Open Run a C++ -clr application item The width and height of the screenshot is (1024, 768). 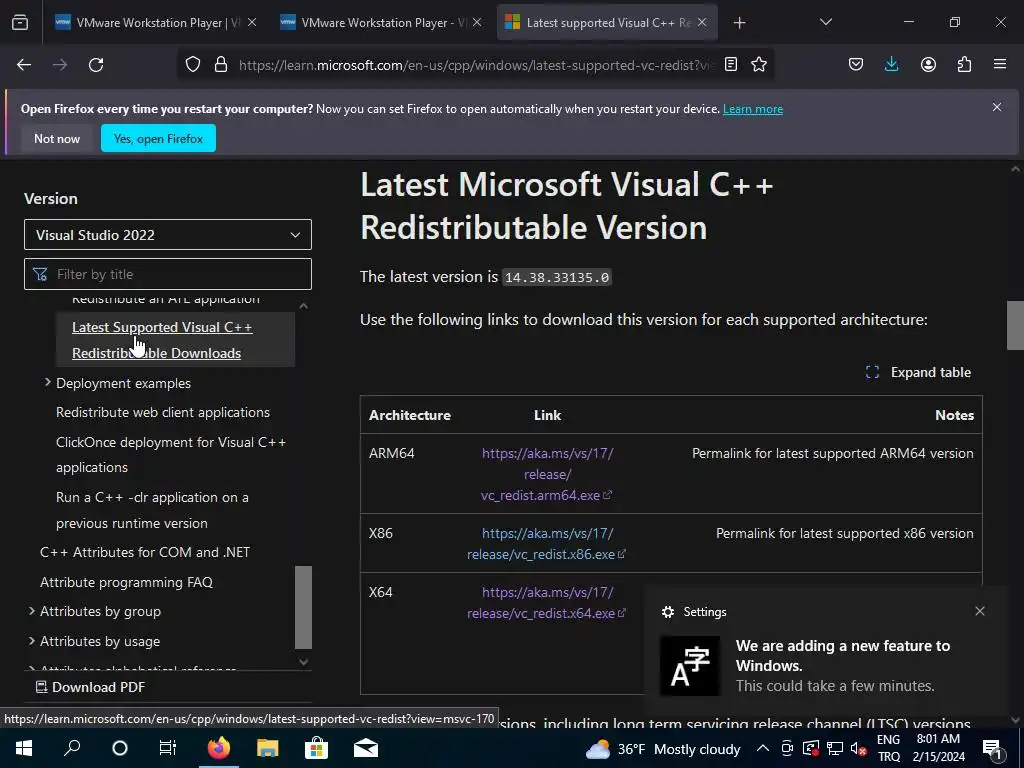tap(152, 510)
